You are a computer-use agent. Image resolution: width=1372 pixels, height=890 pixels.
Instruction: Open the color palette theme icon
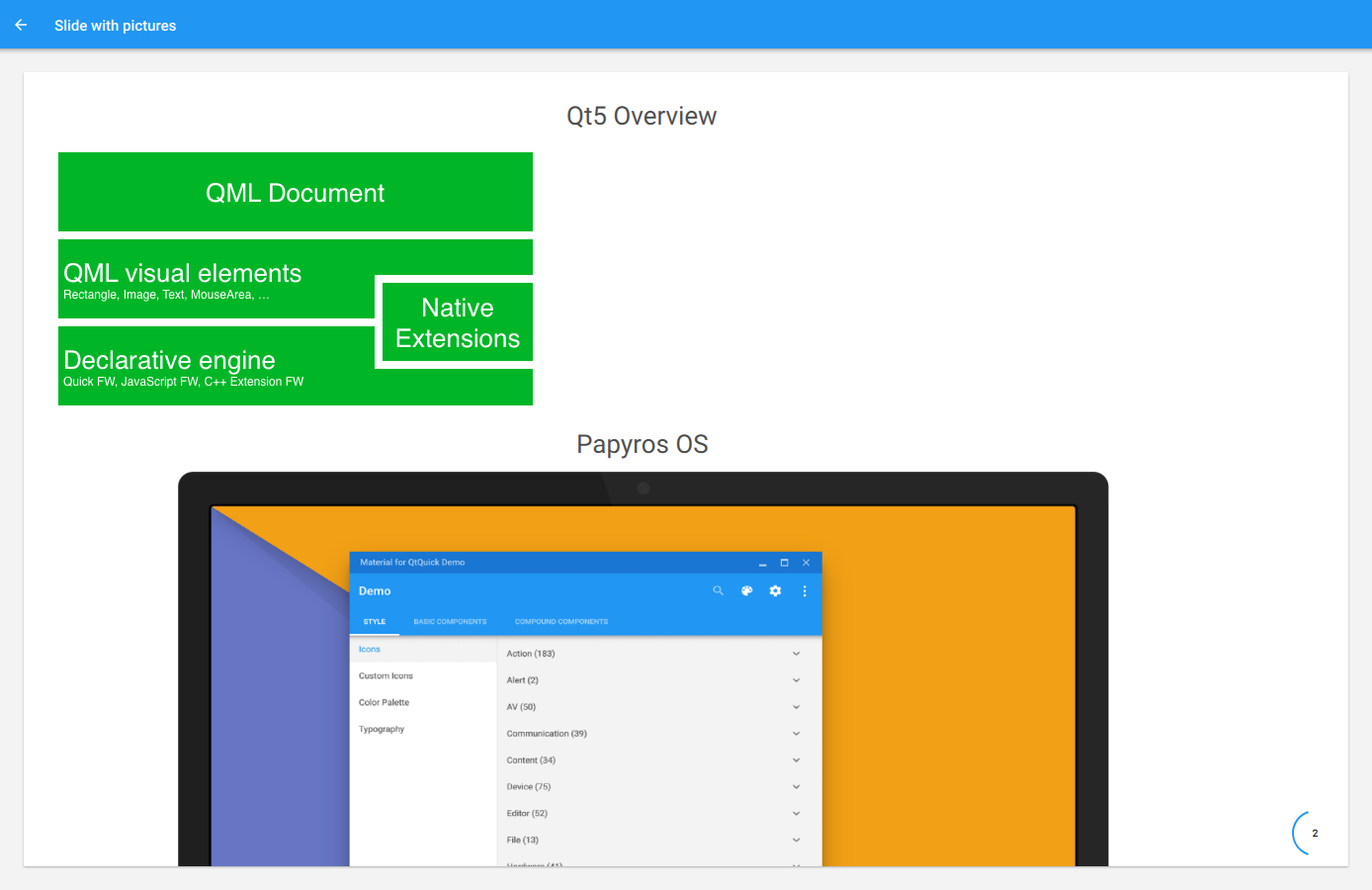[747, 590]
